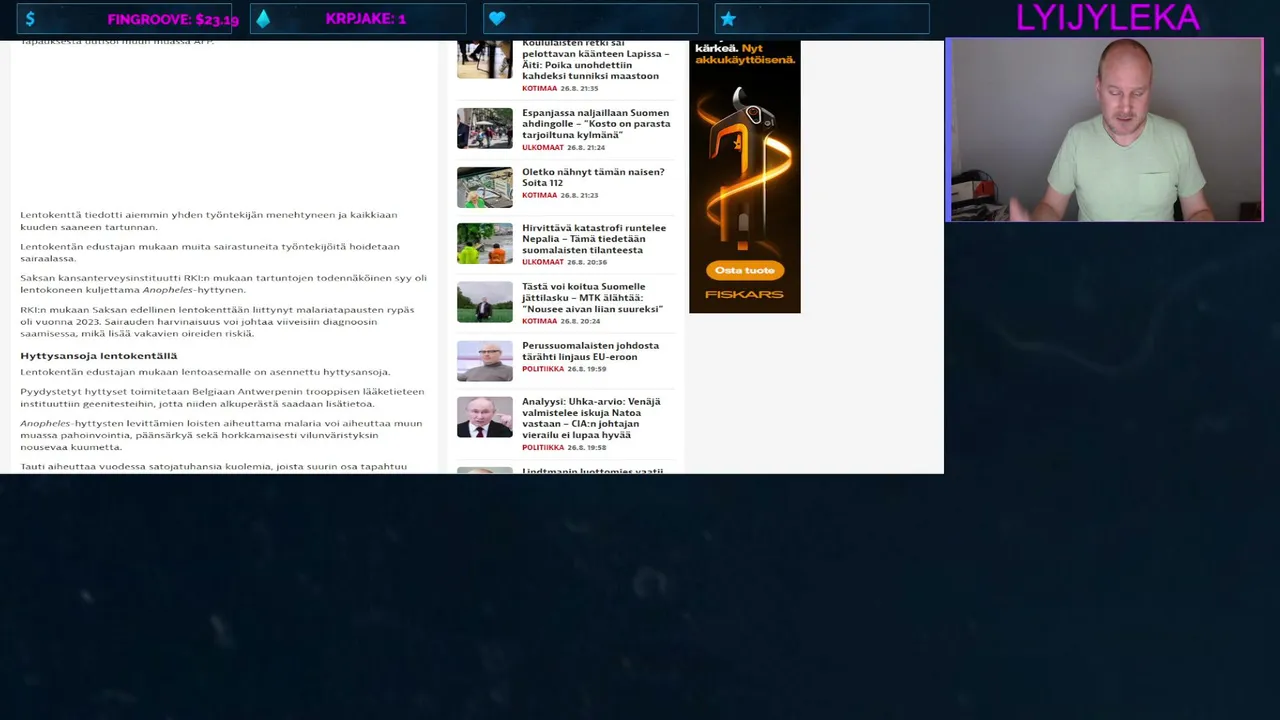Click the thumbnail for the Espanjassa story
The height and width of the screenshot is (720, 1280).
485,128
